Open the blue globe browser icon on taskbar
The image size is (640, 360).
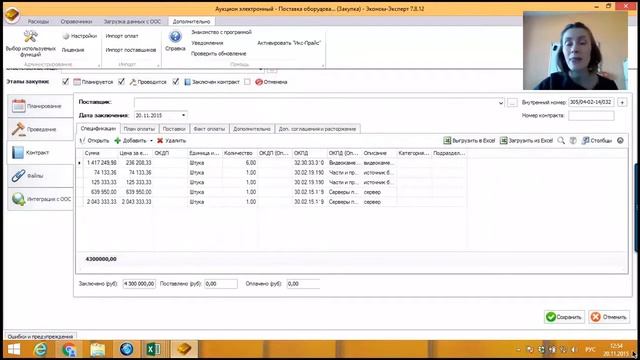pos(126,350)
